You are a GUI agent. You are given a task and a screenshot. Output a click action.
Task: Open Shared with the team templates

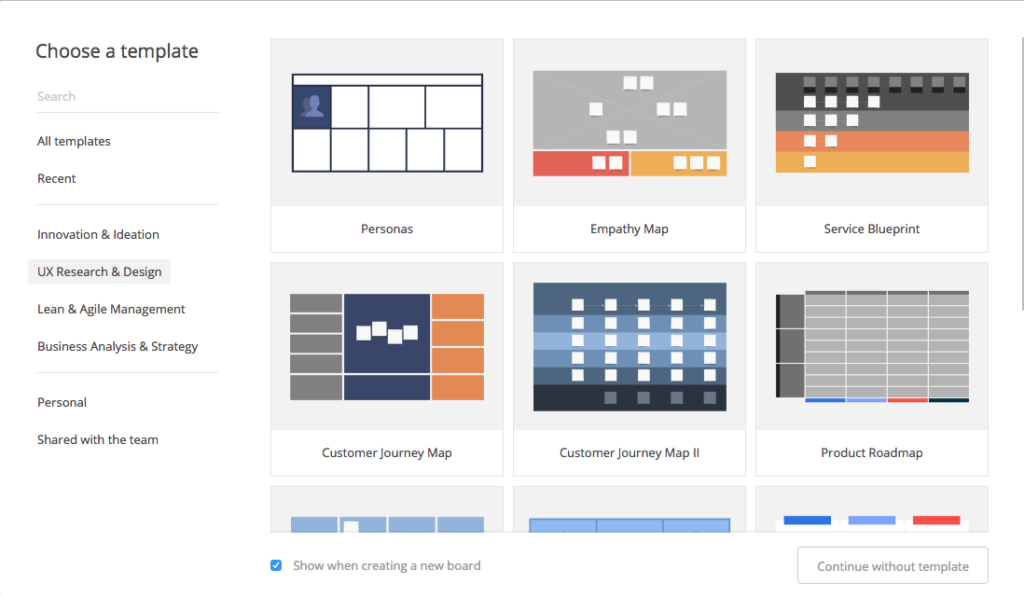(97, 440)
